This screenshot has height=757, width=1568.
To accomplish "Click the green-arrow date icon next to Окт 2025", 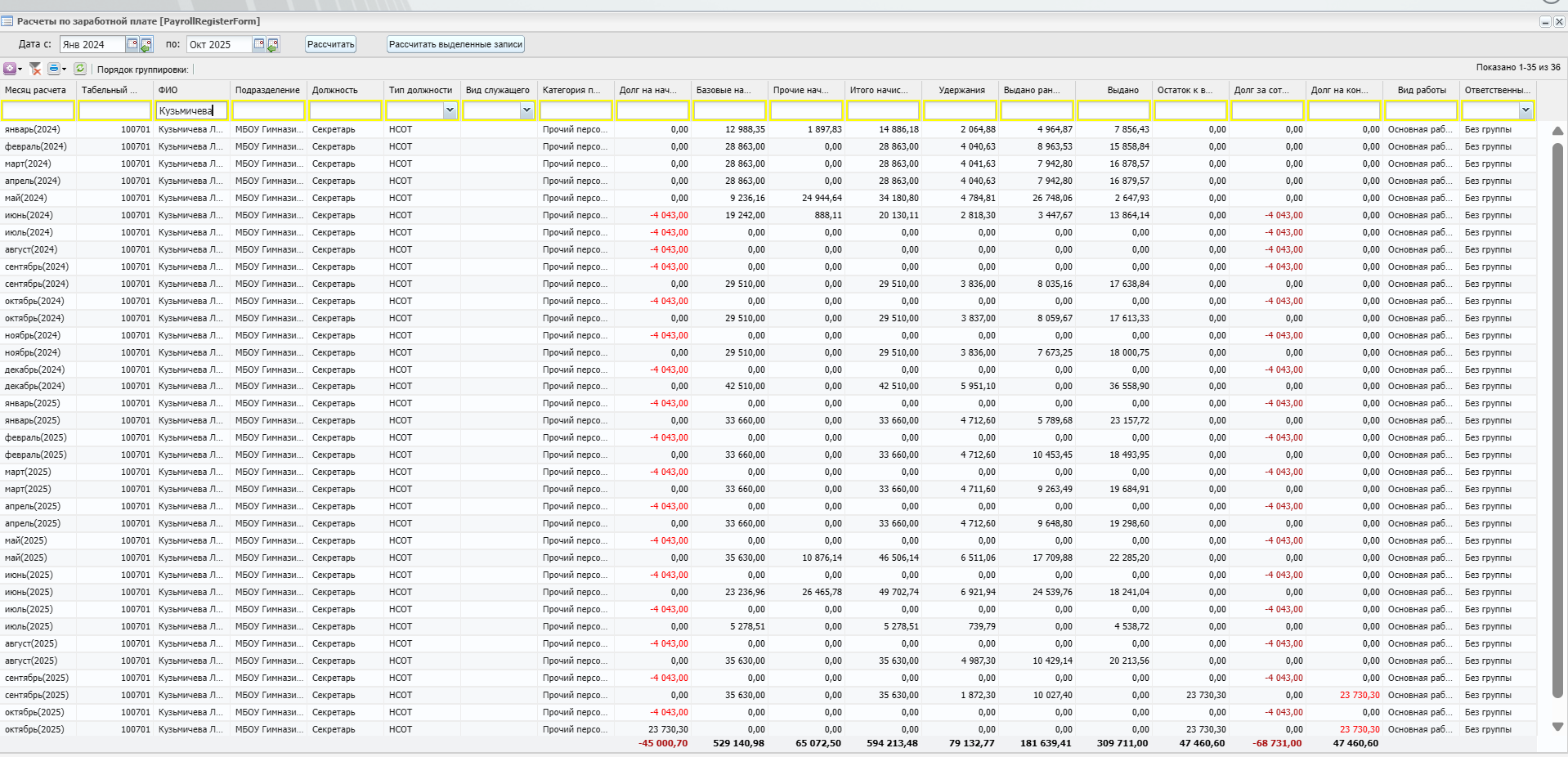I will [x=273, y=45].
